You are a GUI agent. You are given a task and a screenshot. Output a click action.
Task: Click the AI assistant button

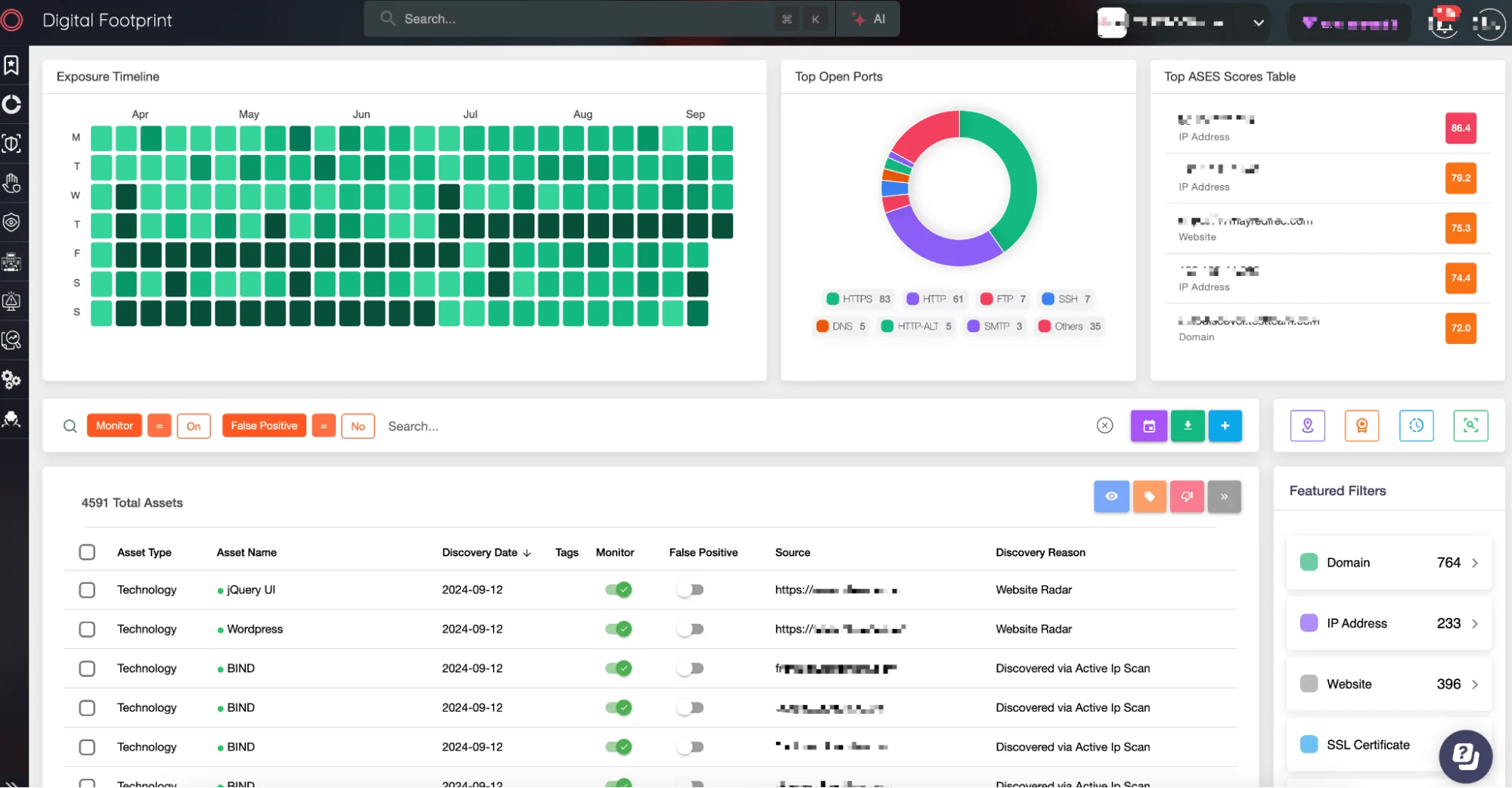(x=868, y=19)
